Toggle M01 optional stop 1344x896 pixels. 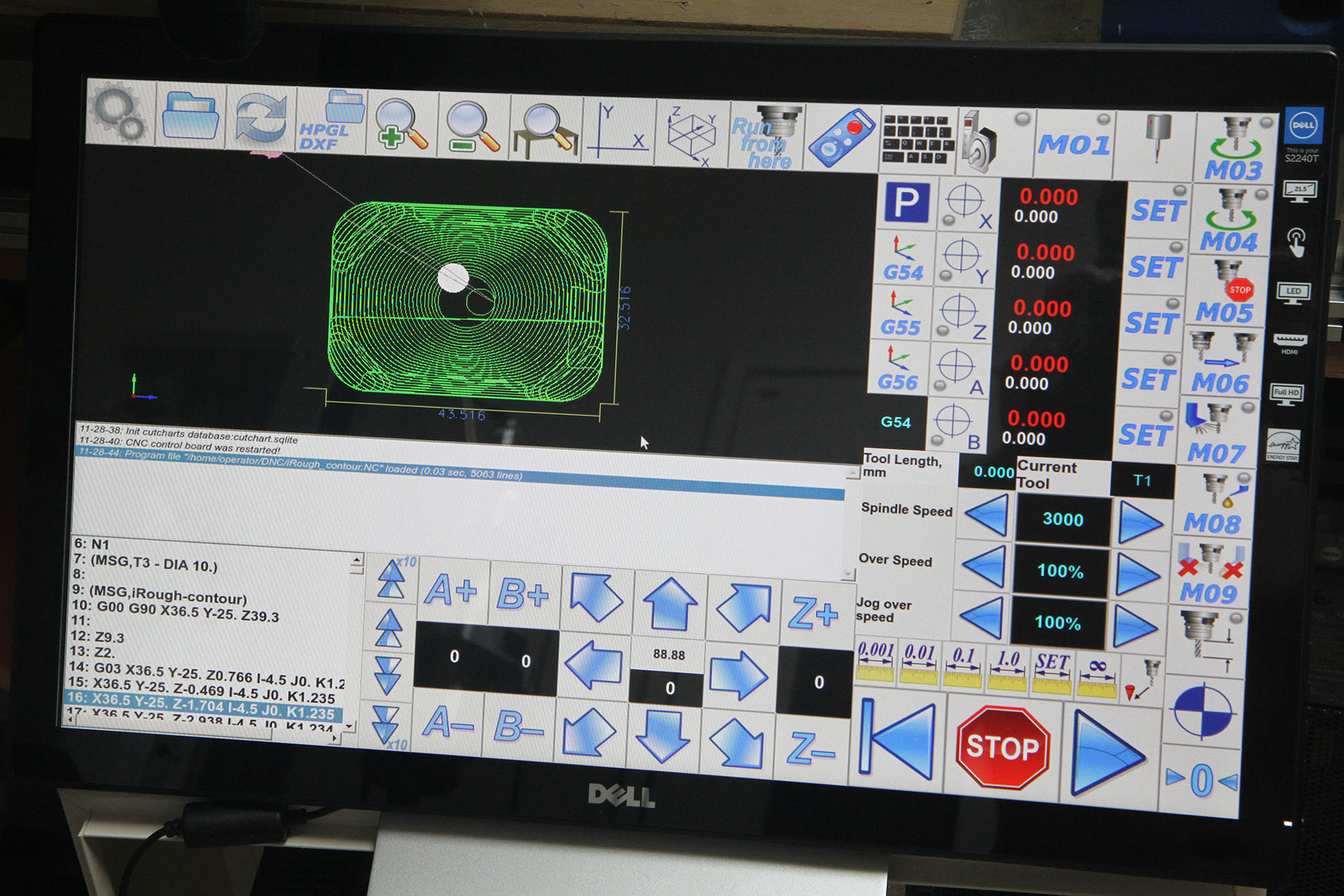(1074, 144)
